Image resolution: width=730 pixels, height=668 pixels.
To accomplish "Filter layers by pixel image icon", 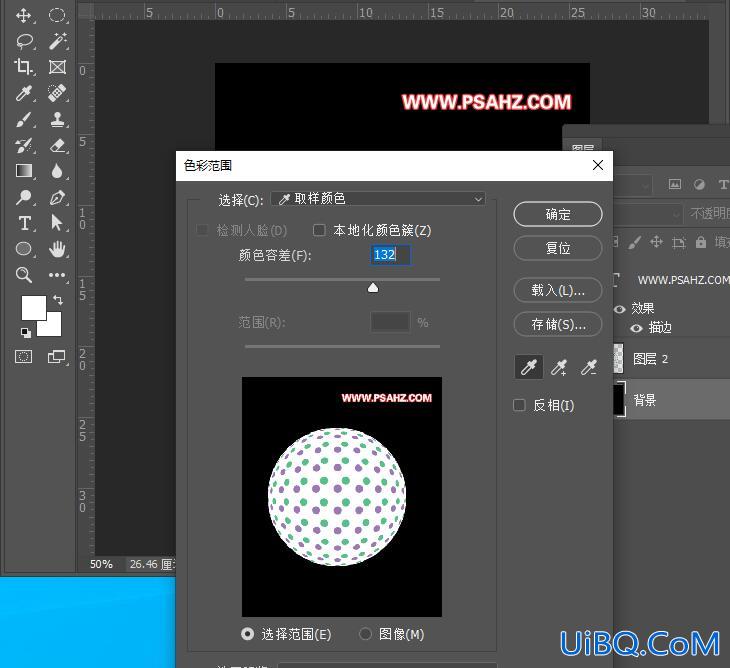I will pos(674,184).
